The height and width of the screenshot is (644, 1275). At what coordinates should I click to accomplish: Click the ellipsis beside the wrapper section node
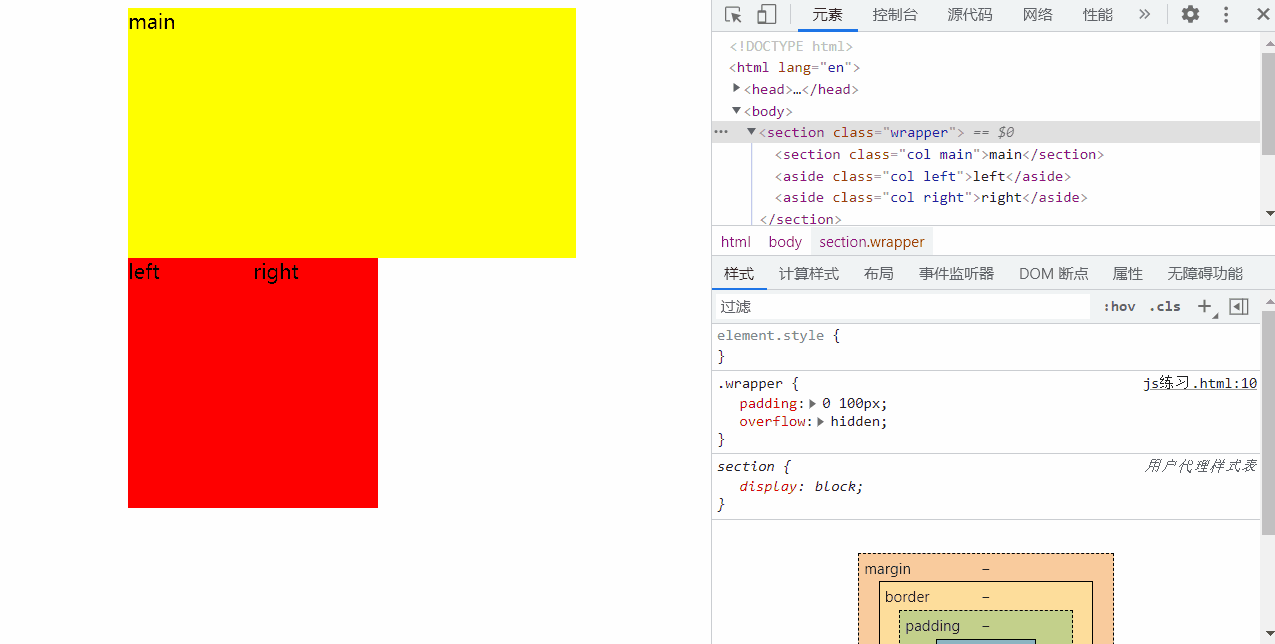[721, 132]
